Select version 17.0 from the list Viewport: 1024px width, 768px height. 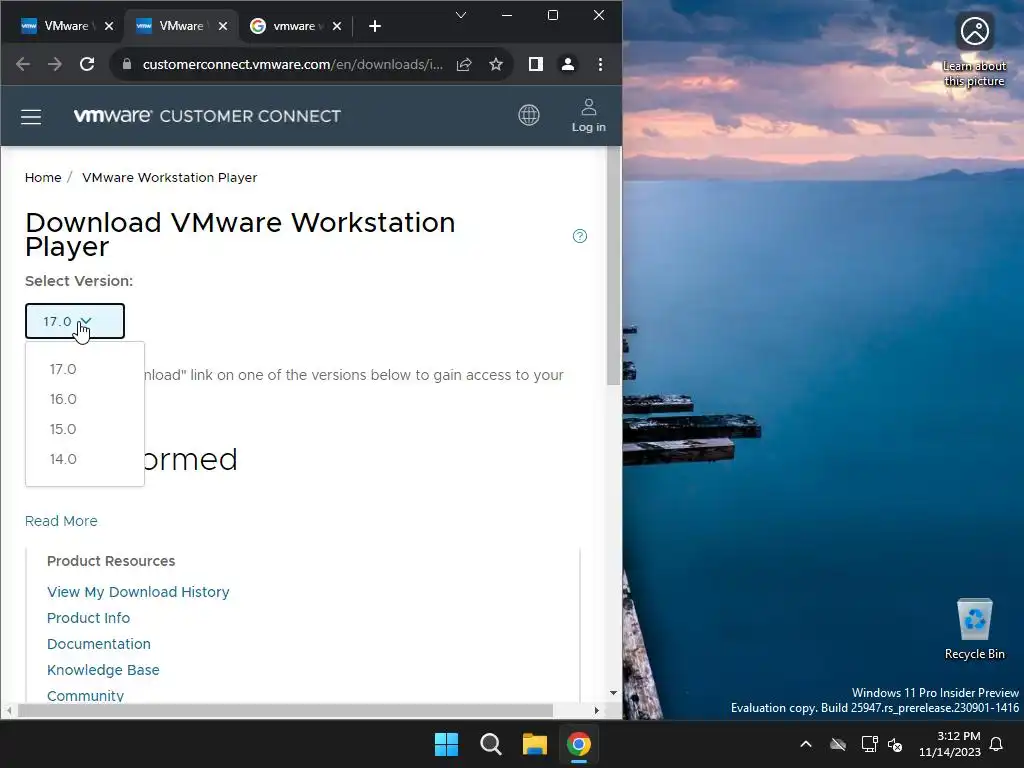point(63,369)
